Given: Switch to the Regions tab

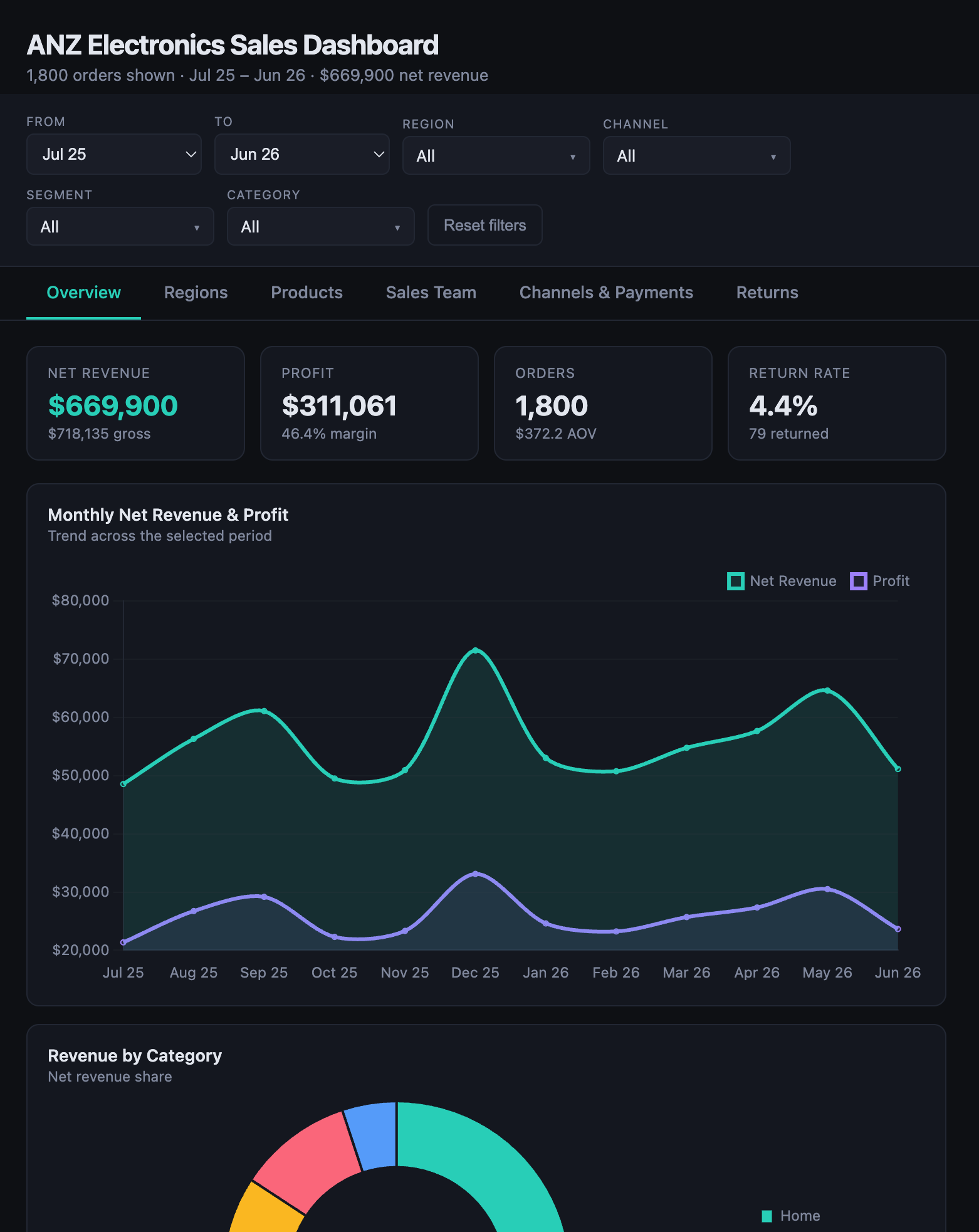Looking at the screenshot, I should tap(196, 293).
